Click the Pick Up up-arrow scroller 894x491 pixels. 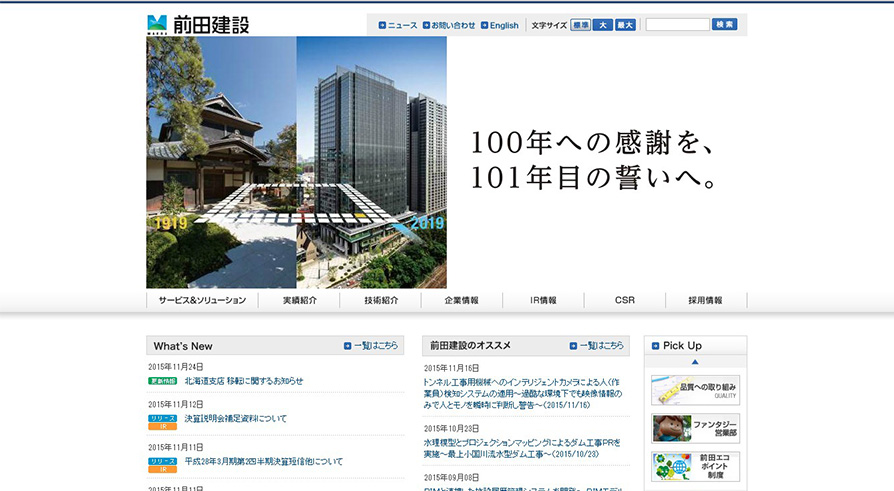click(x=695, y=362)
